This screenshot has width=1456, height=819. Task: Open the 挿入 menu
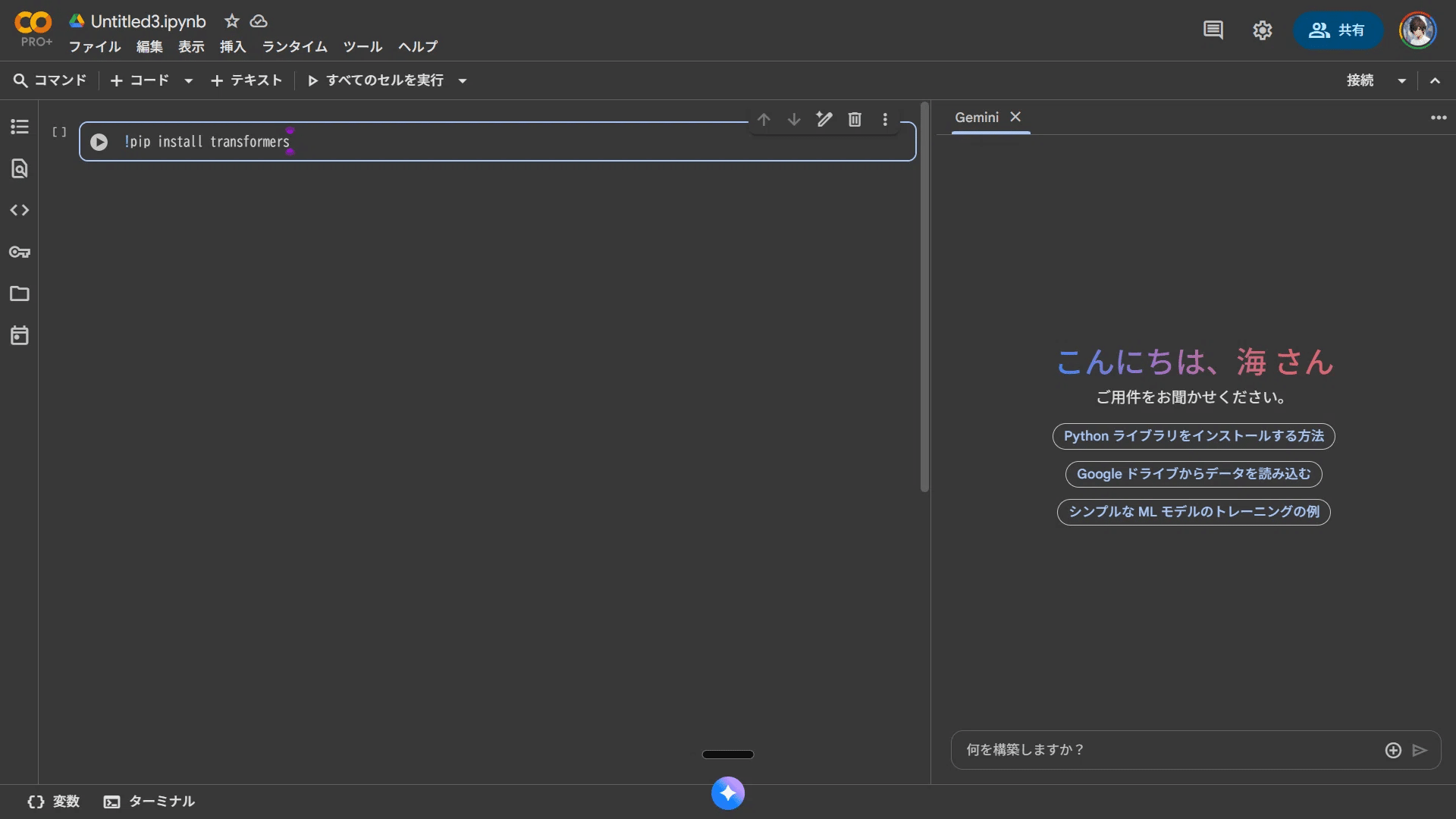(x=233, y=47)
